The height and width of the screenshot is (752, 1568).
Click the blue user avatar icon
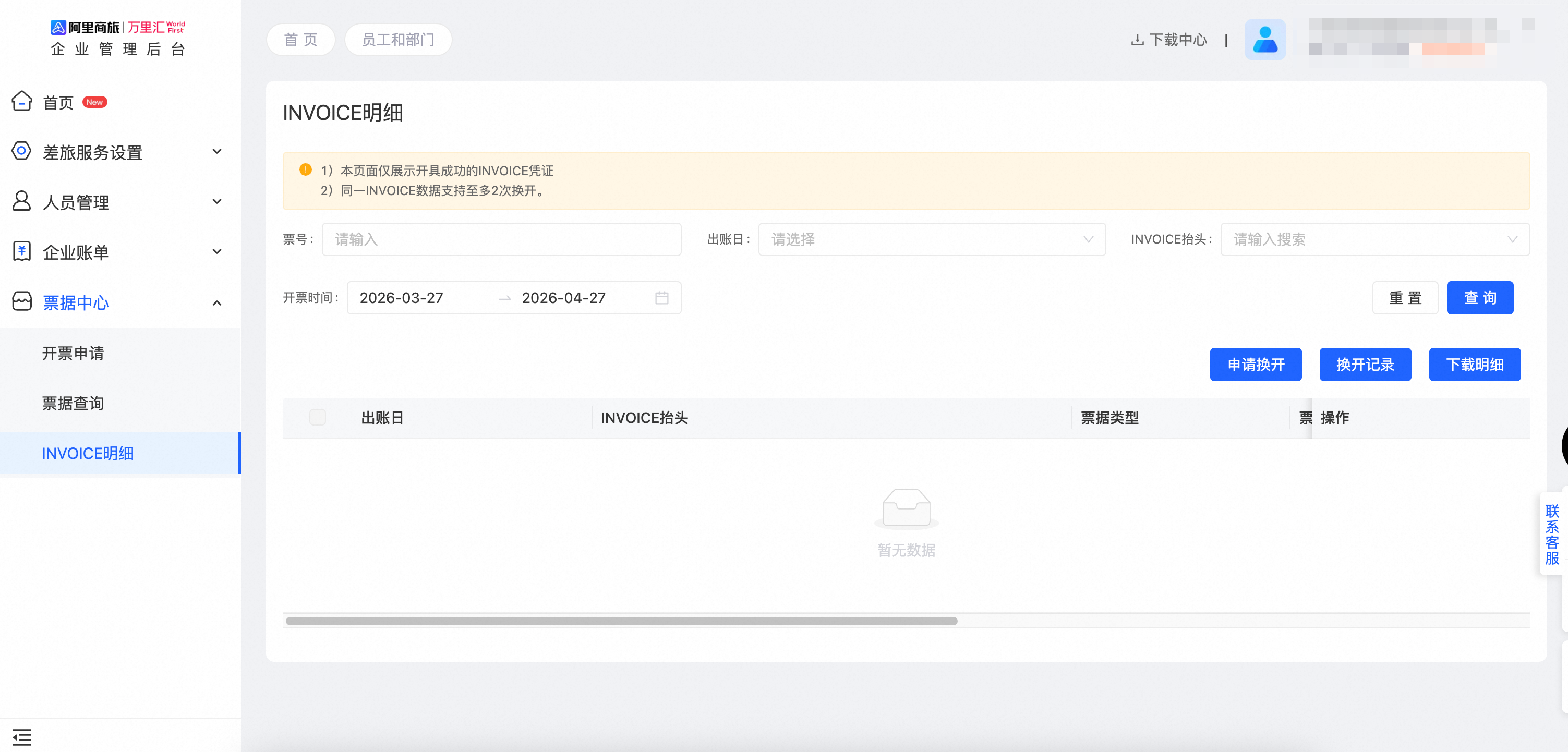[1265, 40]
